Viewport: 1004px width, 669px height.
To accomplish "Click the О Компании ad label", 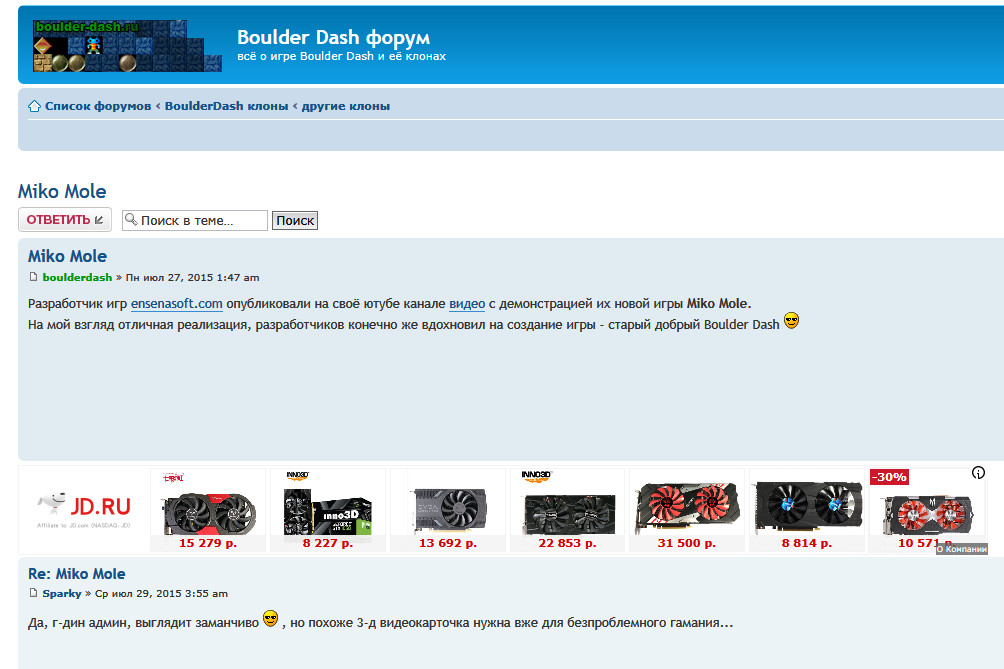I will (x=961, y=549).
